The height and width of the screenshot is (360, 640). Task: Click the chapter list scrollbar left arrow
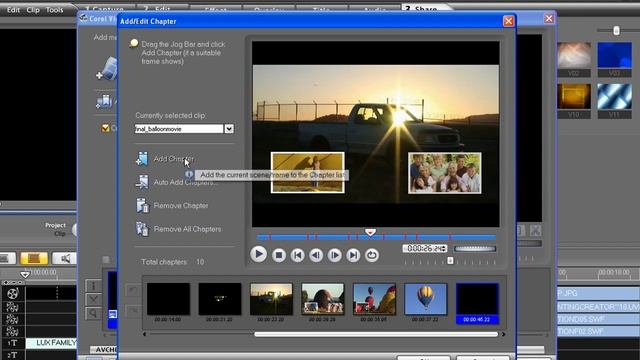(x=144, y=334)
